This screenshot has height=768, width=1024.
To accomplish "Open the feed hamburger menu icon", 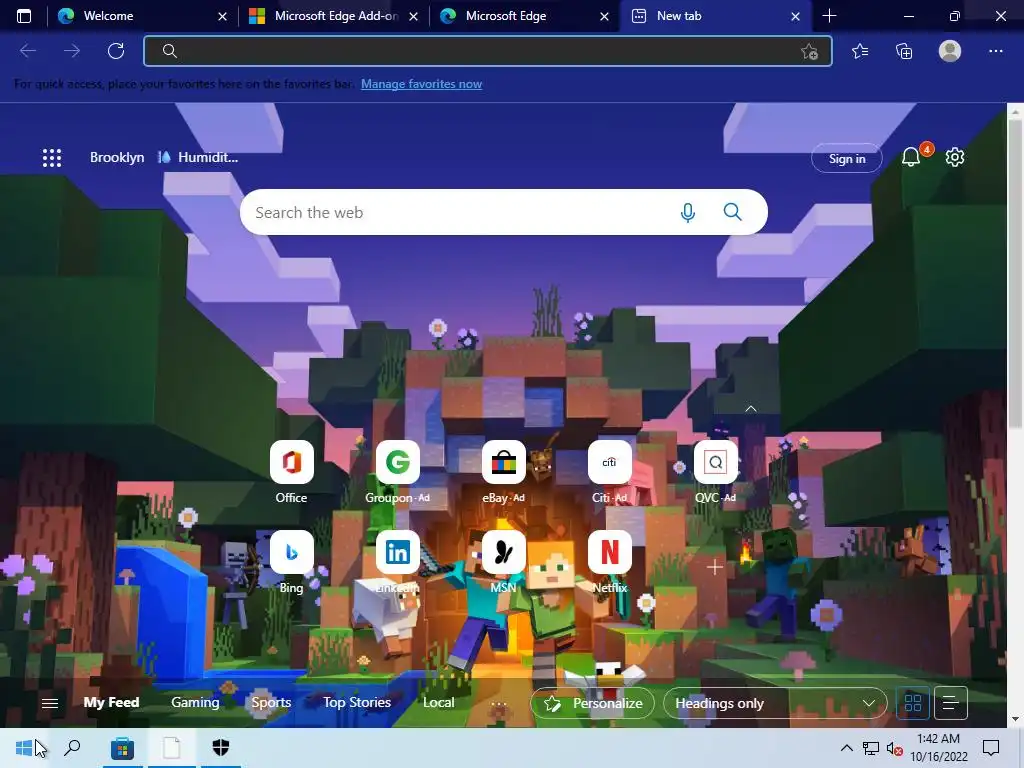I will (50, 703).
